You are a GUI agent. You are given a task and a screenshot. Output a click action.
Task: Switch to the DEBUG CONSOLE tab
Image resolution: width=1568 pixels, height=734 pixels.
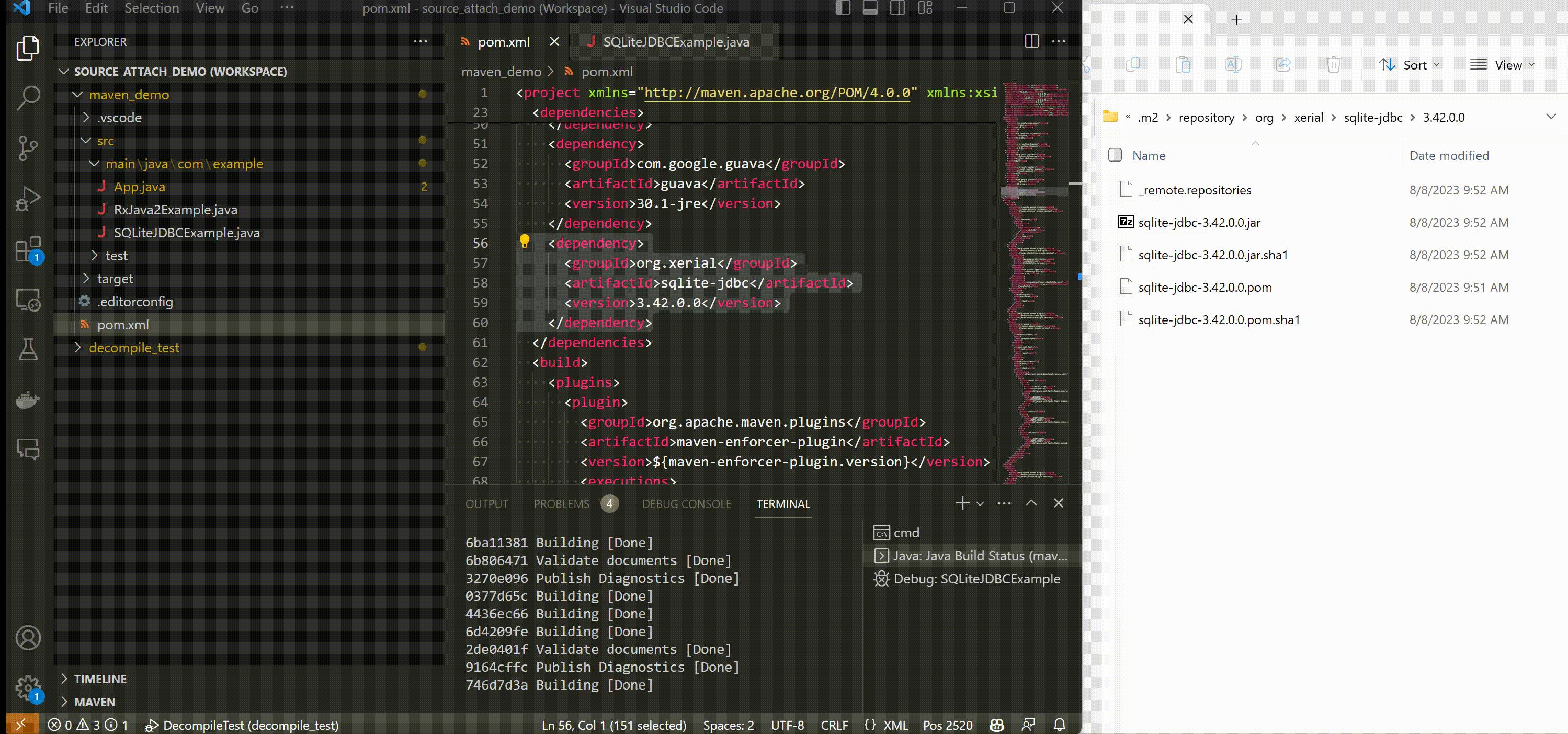tap(687, 504)
